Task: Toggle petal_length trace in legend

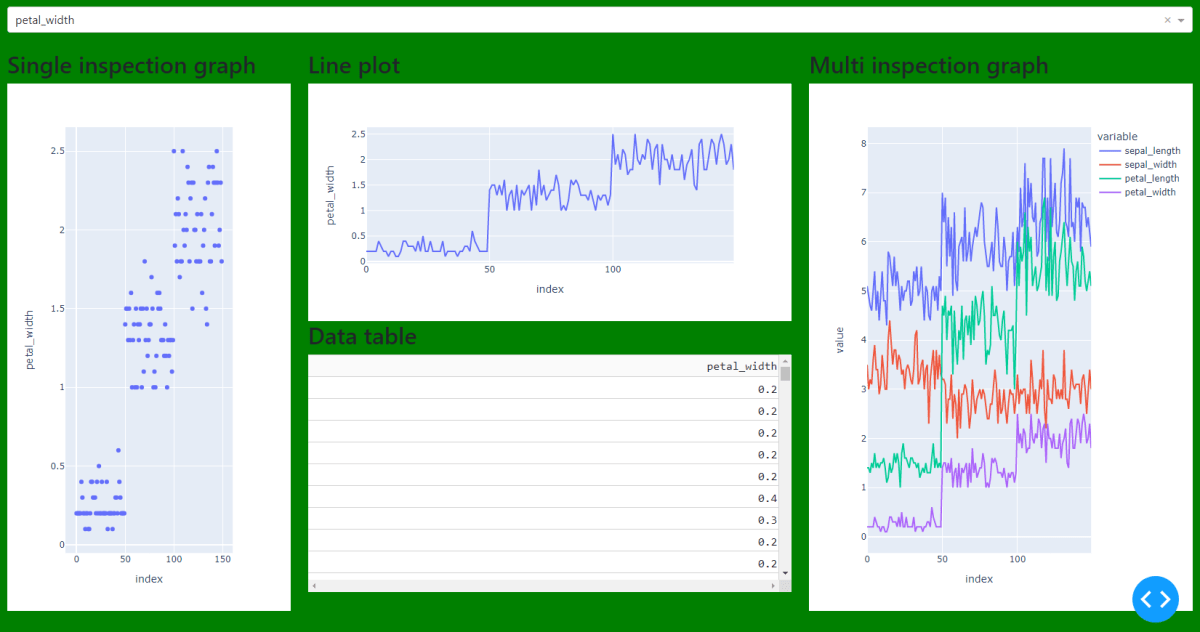Action: (x=1138, y=178)
